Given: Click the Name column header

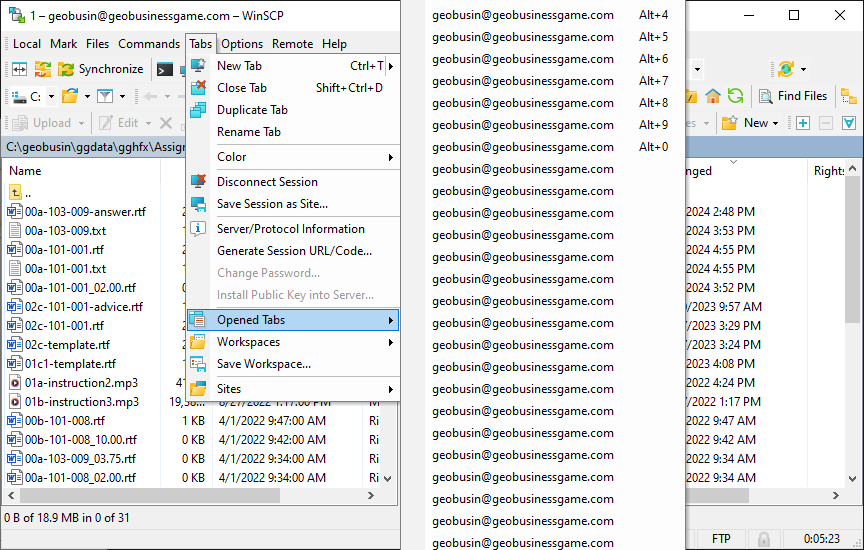Looking at the screenshot, I should pos(25,171).
